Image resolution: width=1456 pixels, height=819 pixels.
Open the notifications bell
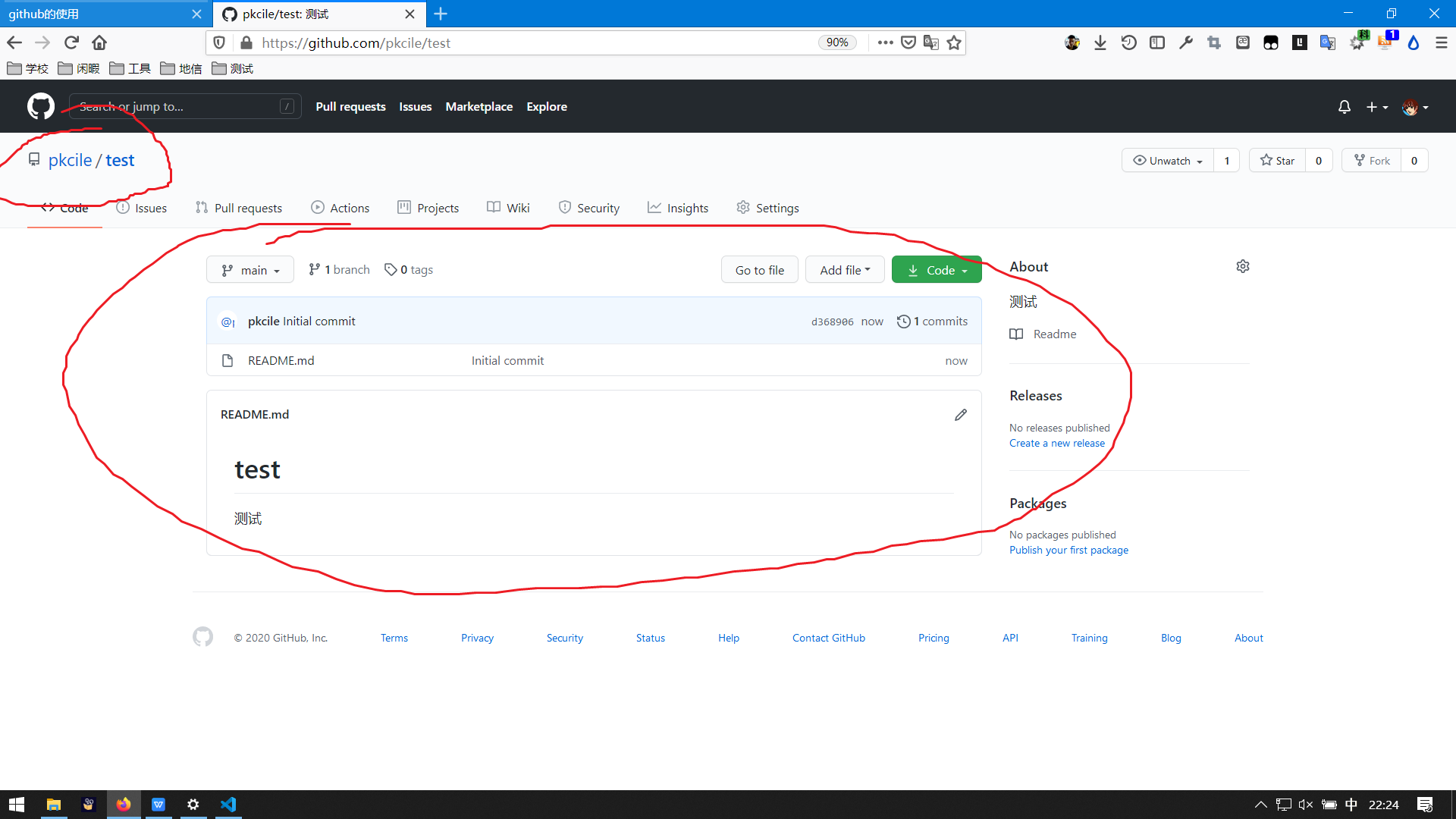[x=1345, y=107]
